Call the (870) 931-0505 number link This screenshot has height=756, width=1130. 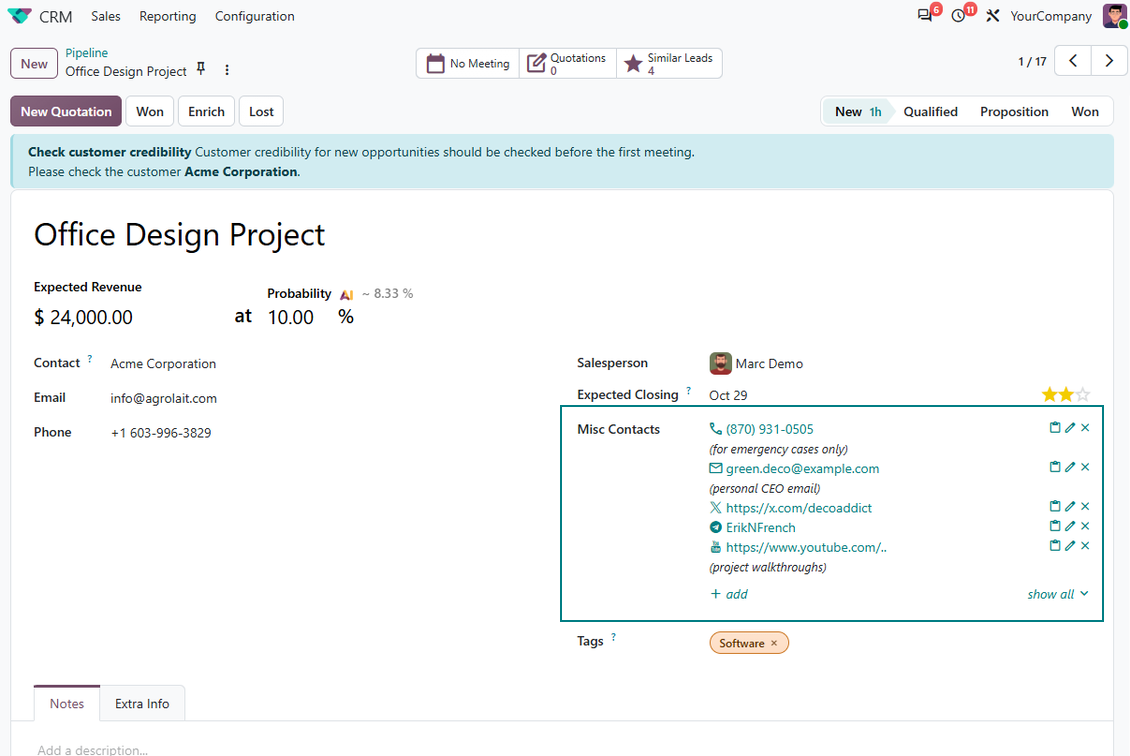[x=770, y=430]
